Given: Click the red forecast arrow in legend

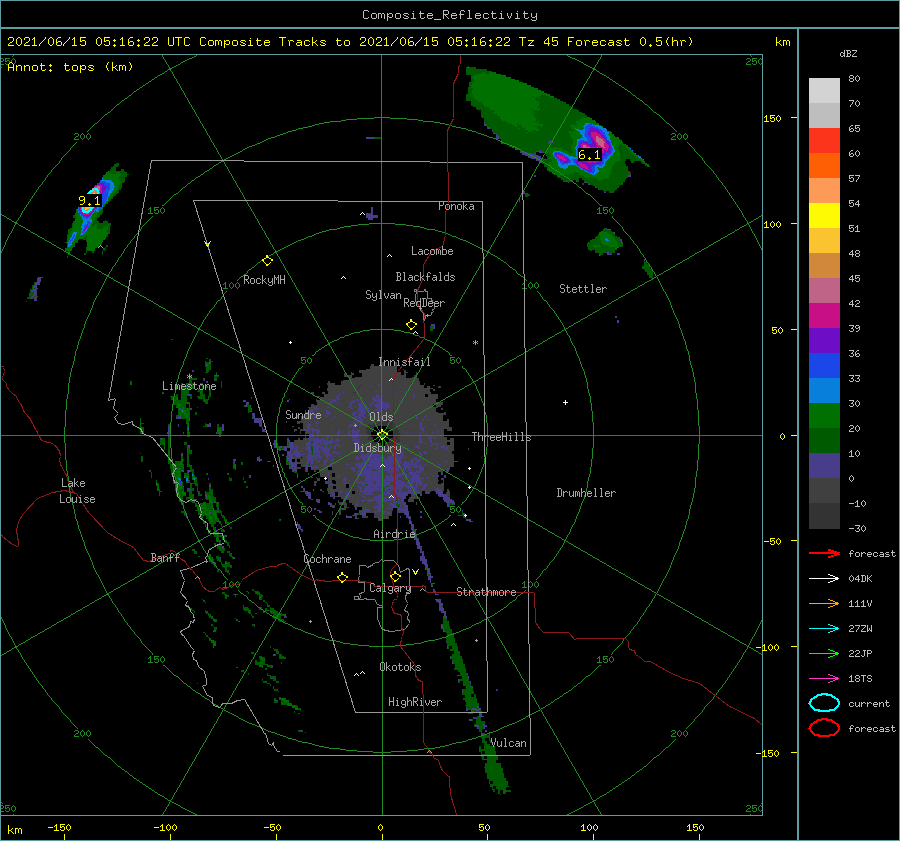Looking at the screenshot, I should tap(824, 553).
